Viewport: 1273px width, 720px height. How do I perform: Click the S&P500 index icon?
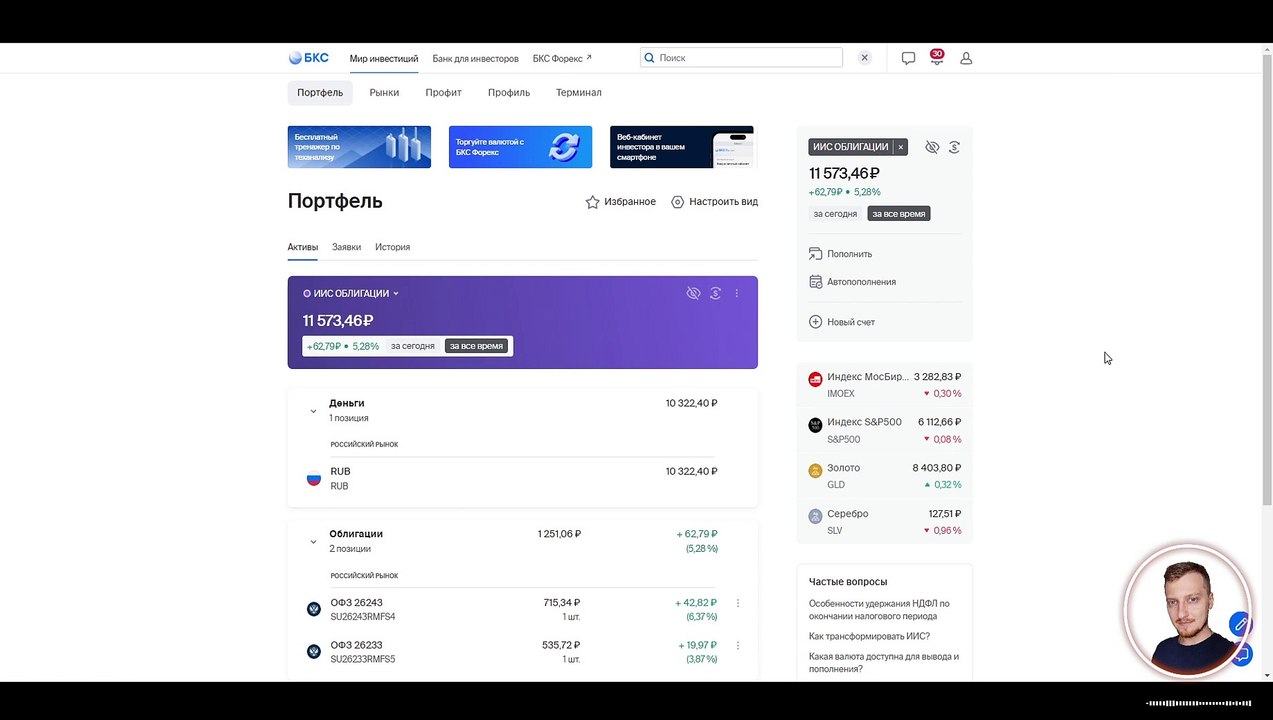(815, 425)
